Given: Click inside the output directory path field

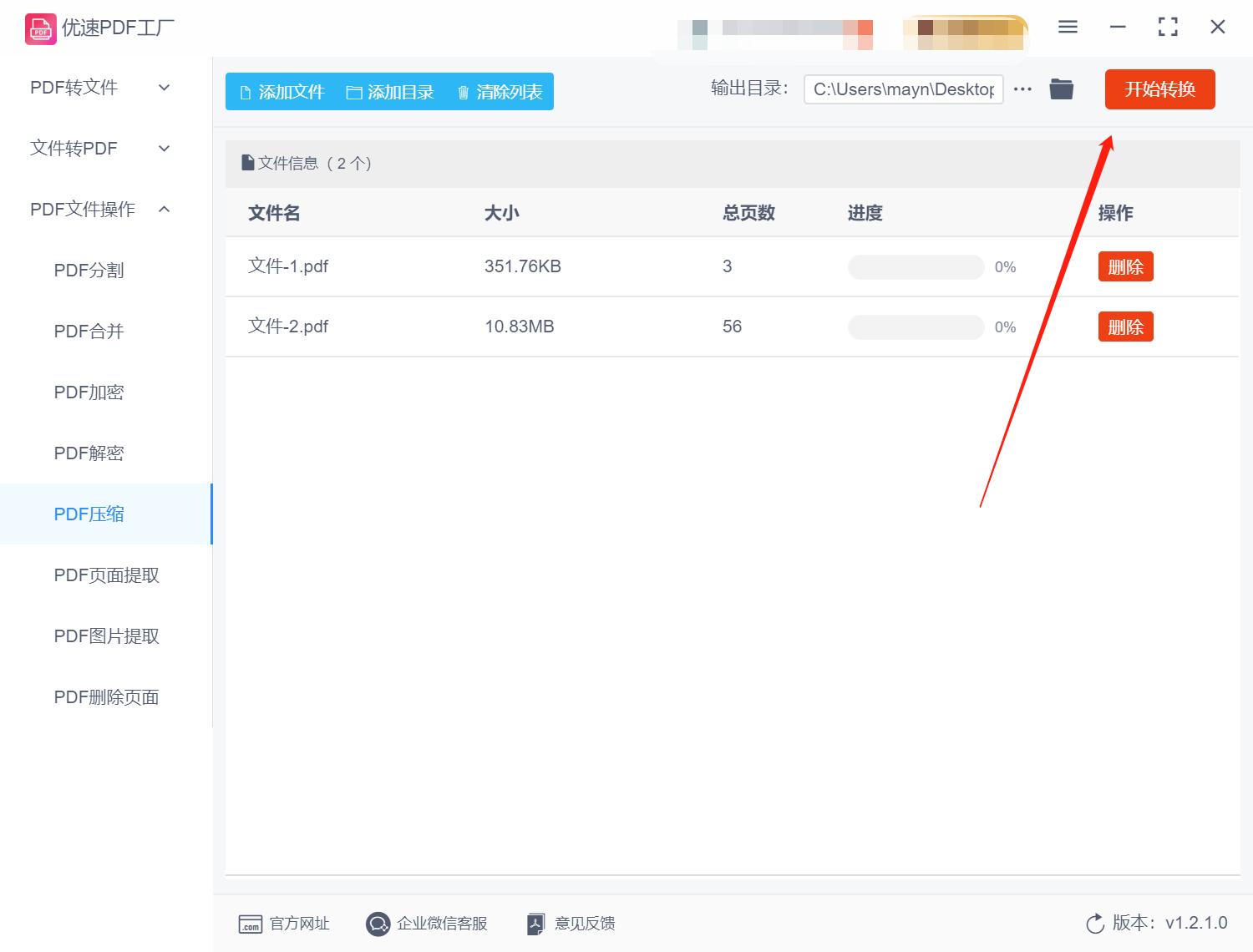Looking at the screenshot, I should 902,89.
